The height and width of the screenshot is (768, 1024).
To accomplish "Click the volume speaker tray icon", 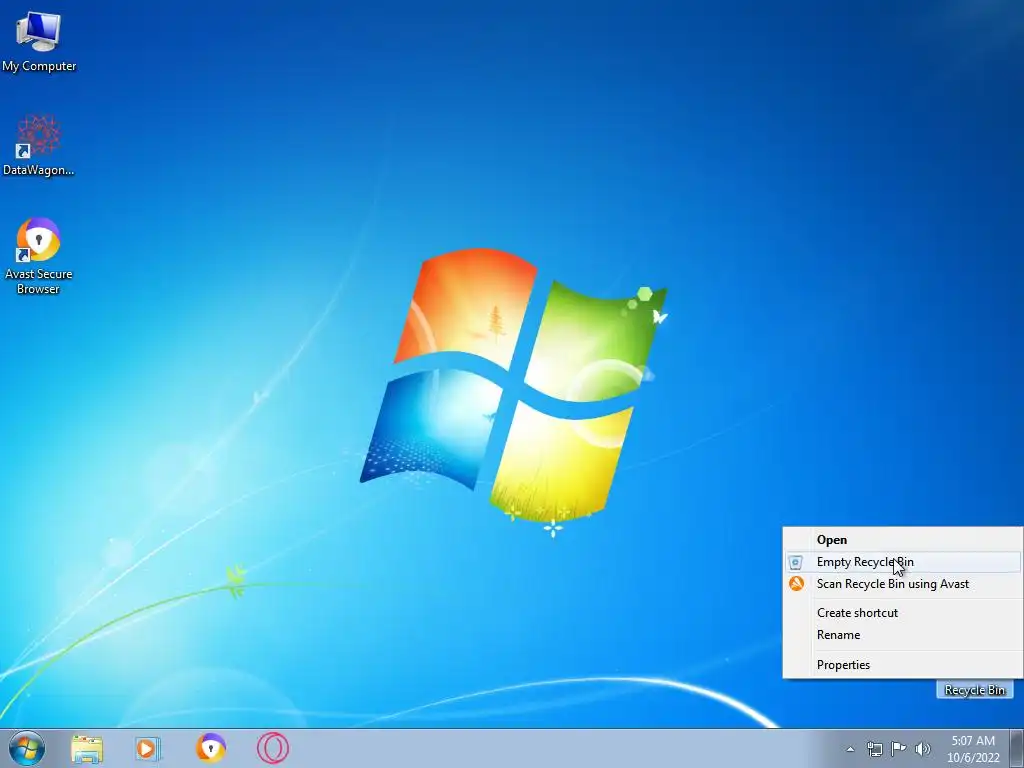I will pyautogui.click(x=923, y=749).
